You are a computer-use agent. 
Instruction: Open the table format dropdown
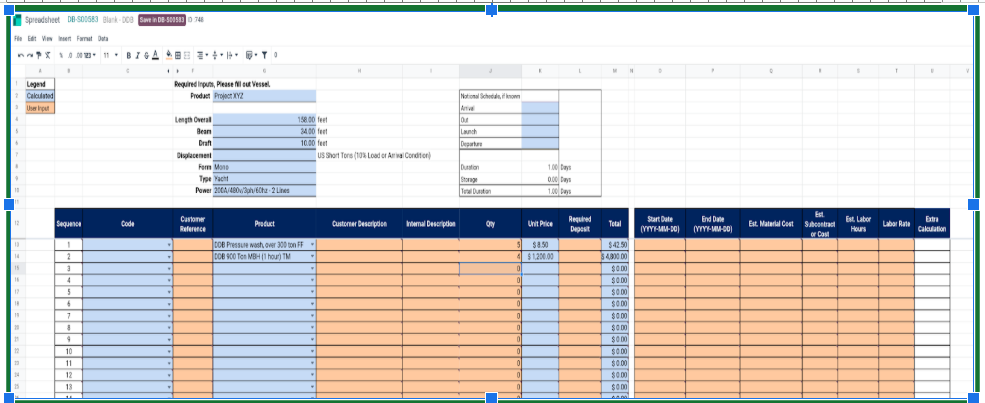pos(251,55)
